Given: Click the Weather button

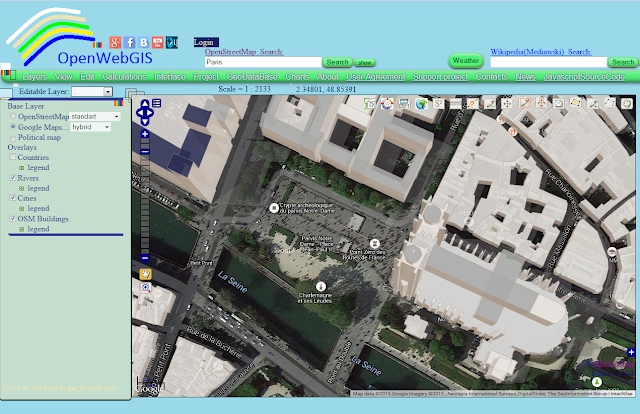Looking at the screenshot, I should coord(466,60).
